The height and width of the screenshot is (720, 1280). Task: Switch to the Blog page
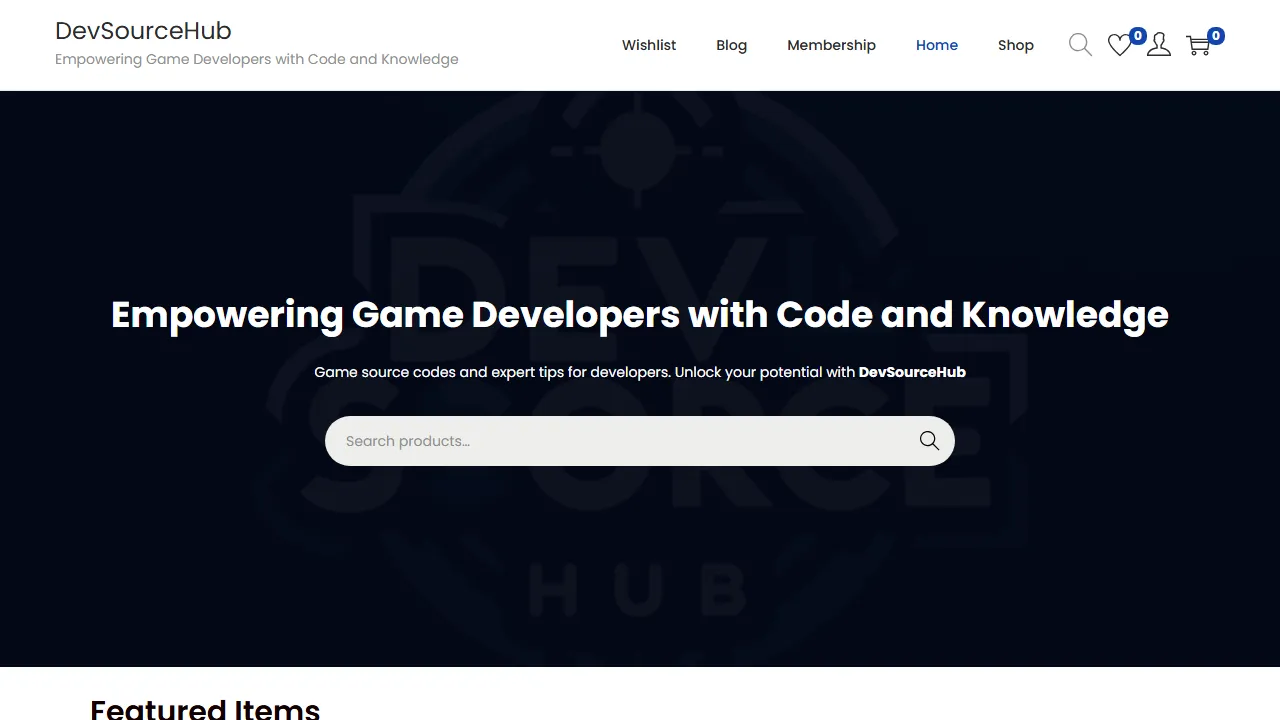[x=731, y=45]
